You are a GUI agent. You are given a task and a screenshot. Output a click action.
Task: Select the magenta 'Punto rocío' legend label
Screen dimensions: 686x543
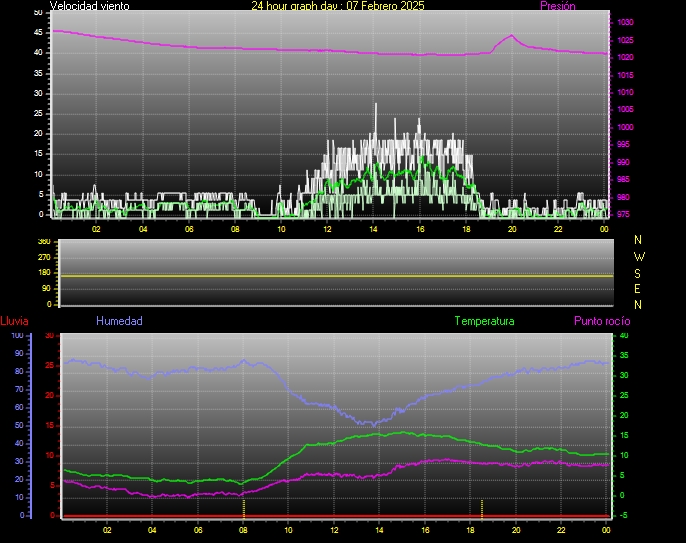pyautogui.click(x=602, y=321)
